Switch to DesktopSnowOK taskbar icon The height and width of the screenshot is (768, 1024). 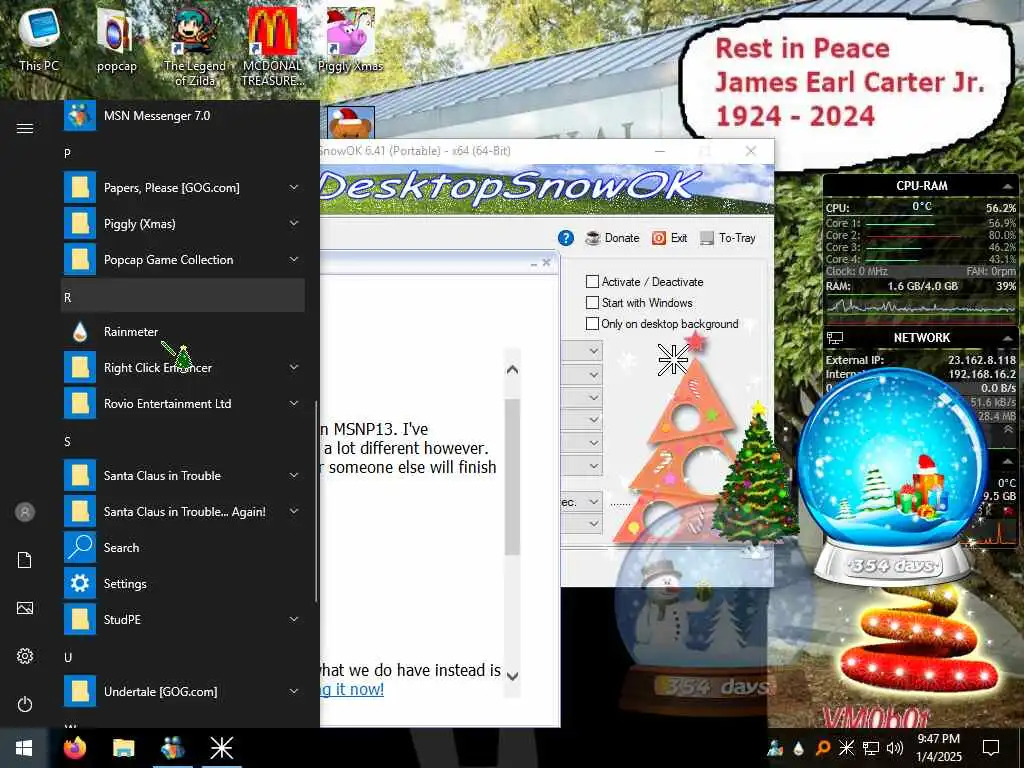click(221, 748)
